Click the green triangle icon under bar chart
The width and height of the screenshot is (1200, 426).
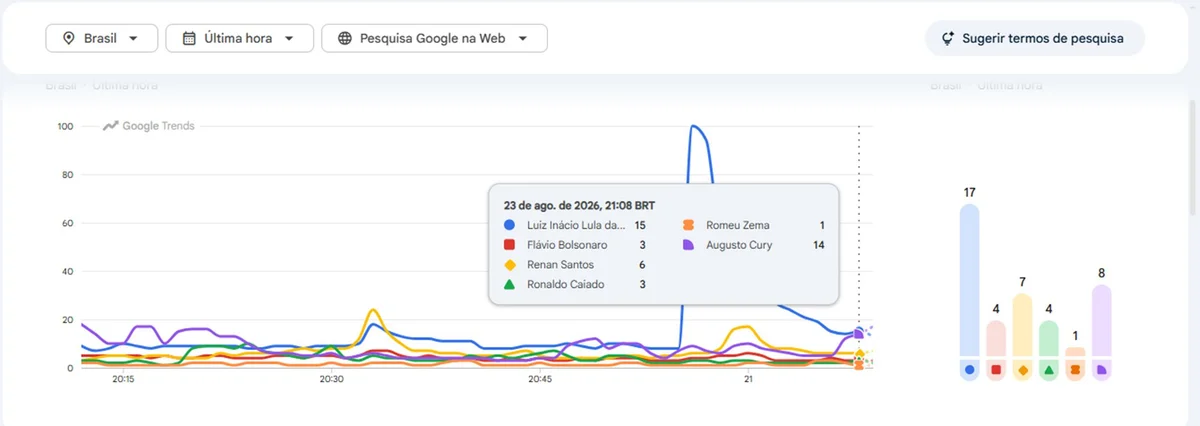[1049, 370]
